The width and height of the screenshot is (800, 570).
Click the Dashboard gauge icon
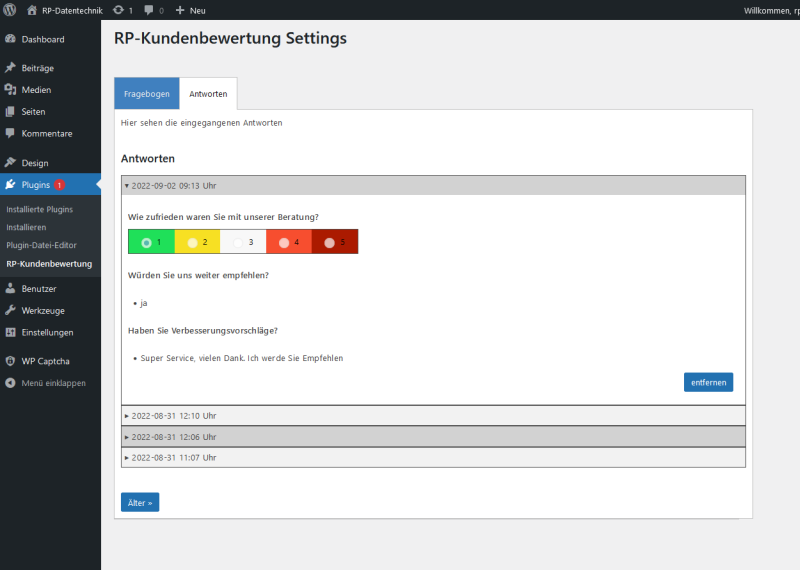(10, 39)
